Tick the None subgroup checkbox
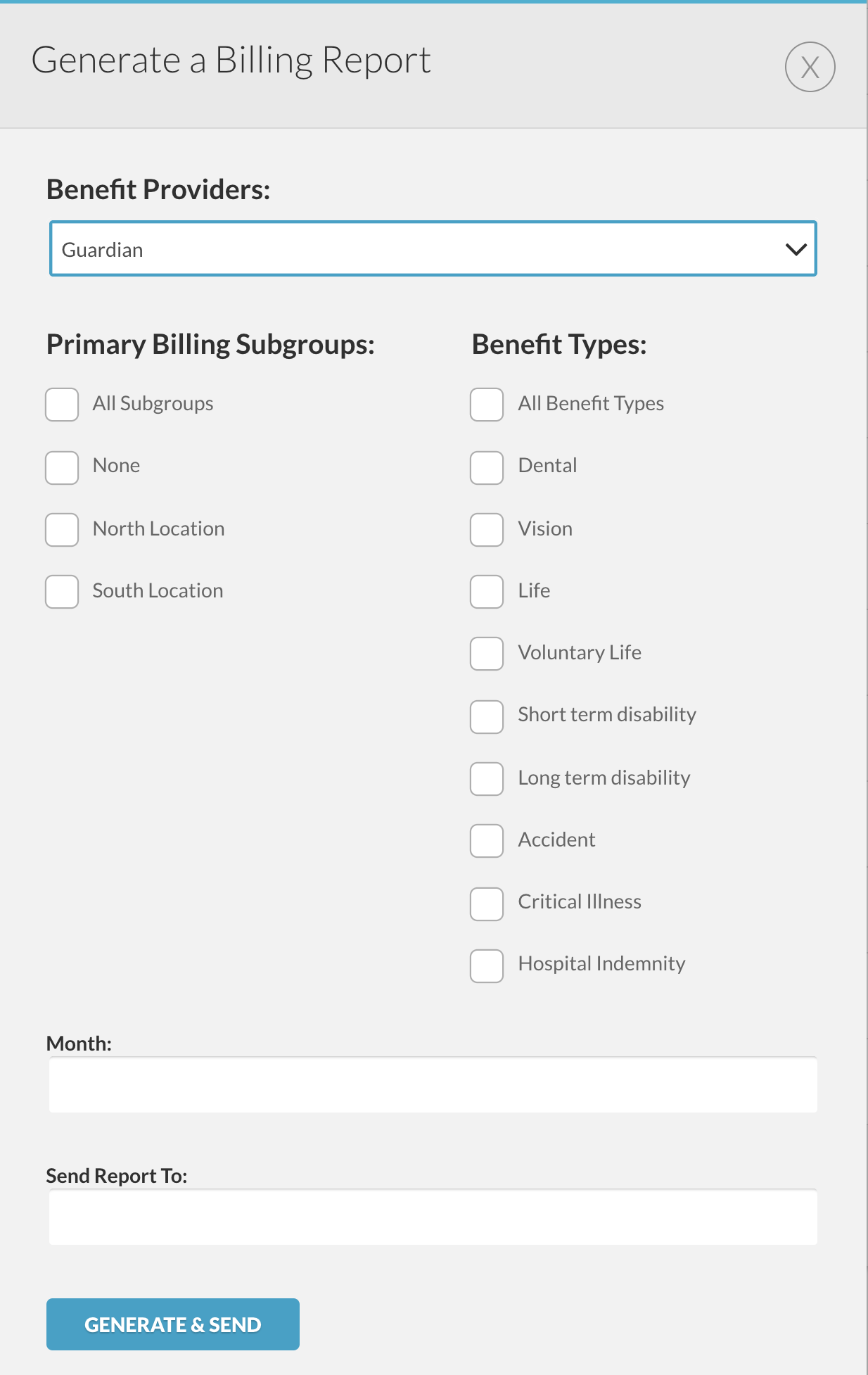This screenshot has width=868, height=1375. coord(62,468)
